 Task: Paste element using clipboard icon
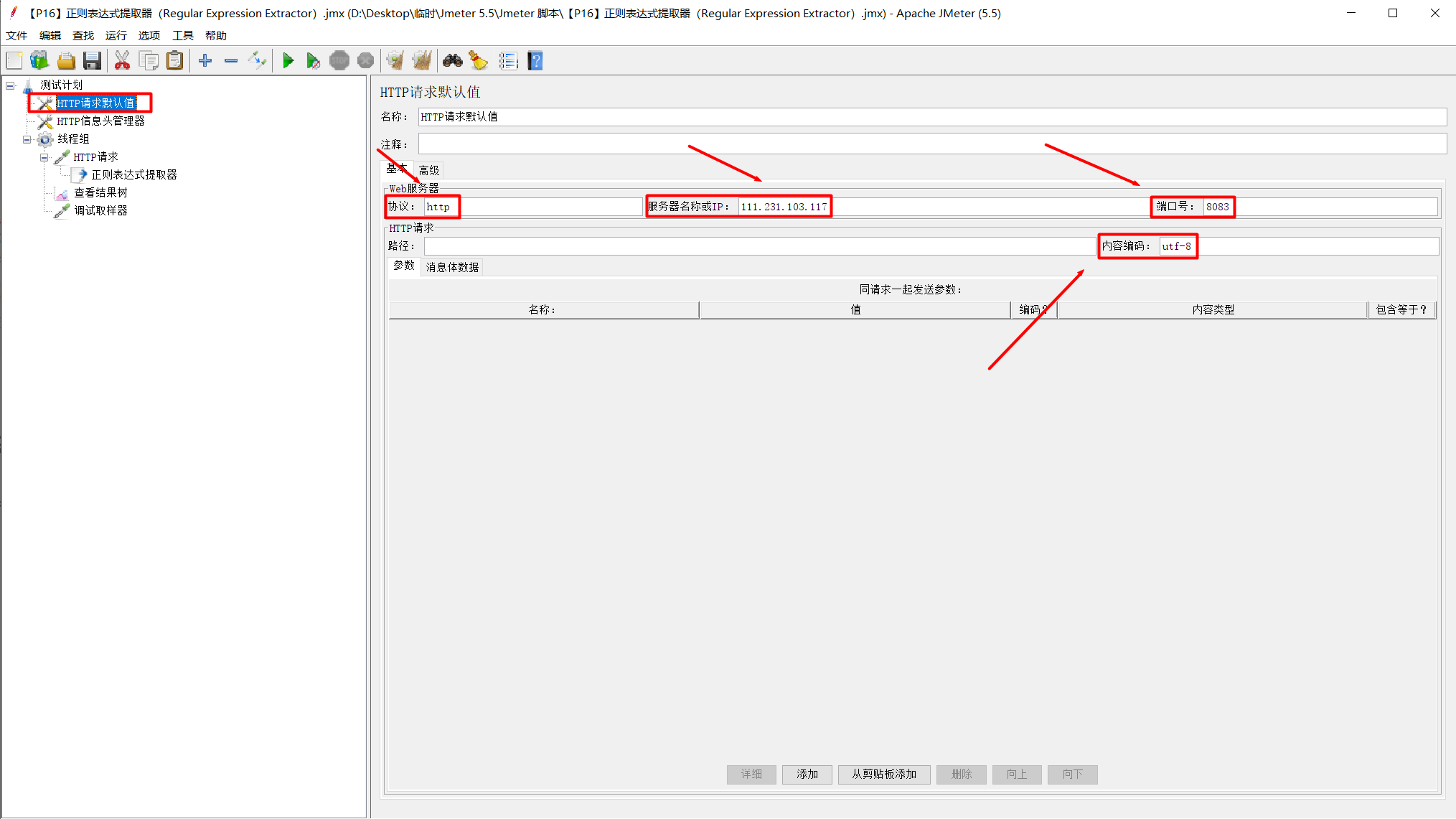(175, 61)
